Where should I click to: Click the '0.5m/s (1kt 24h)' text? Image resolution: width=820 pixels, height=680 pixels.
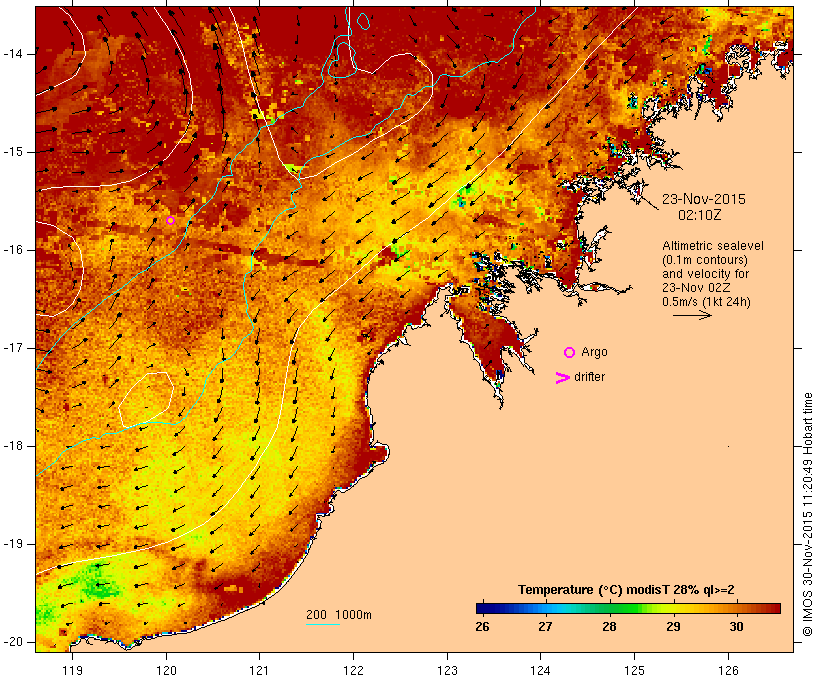pos(706,302)
